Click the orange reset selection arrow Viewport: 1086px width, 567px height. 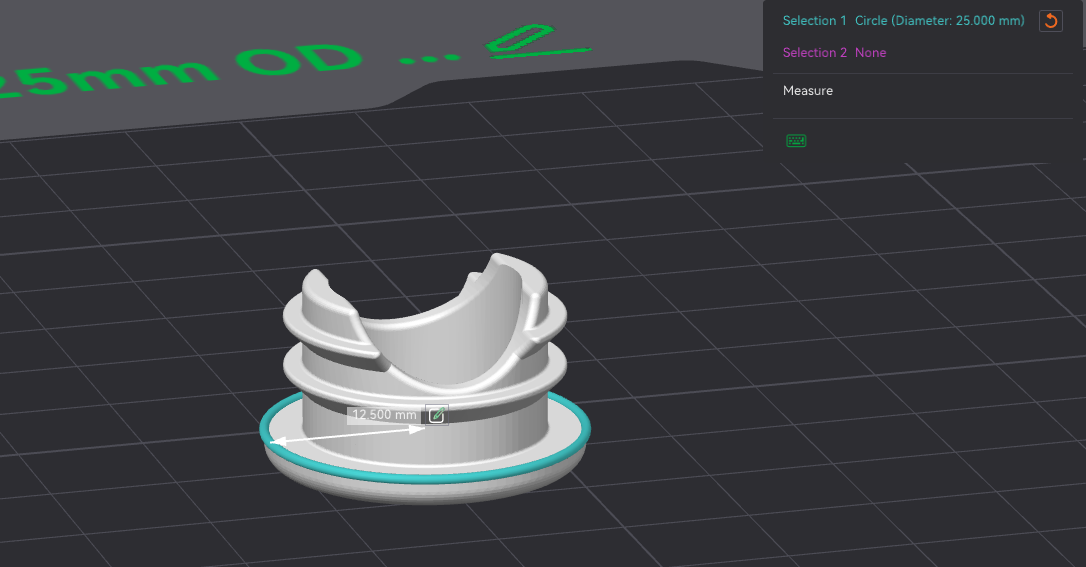click(1051, 21)
